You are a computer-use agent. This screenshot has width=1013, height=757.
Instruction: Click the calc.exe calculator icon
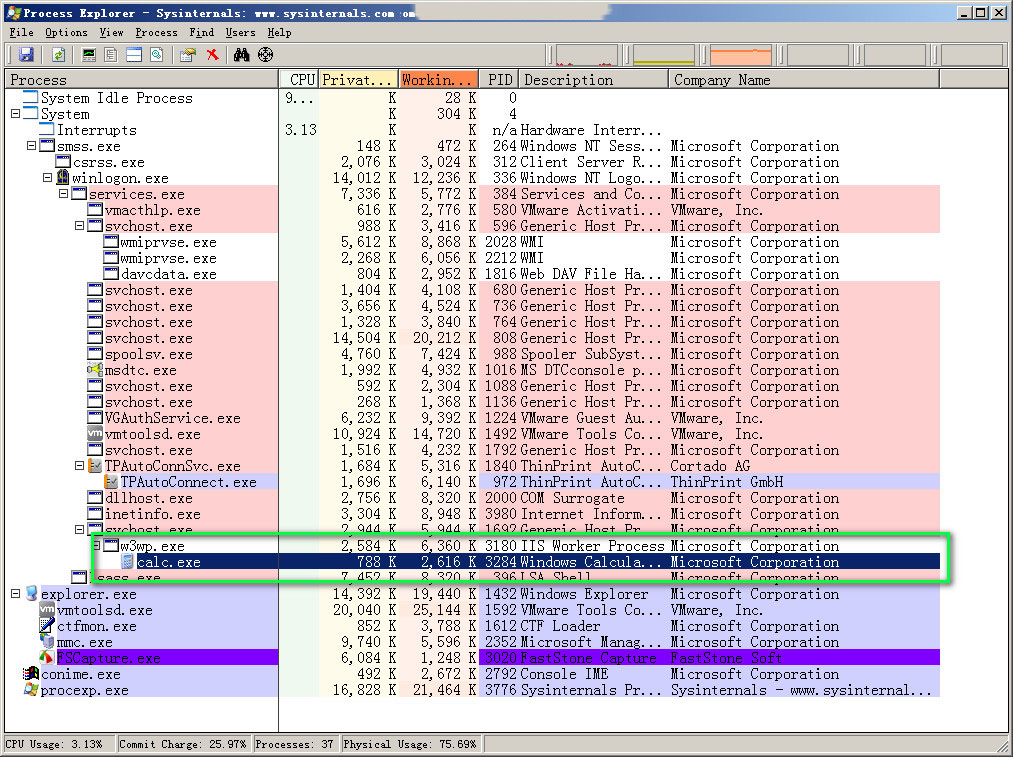(127, 562)
